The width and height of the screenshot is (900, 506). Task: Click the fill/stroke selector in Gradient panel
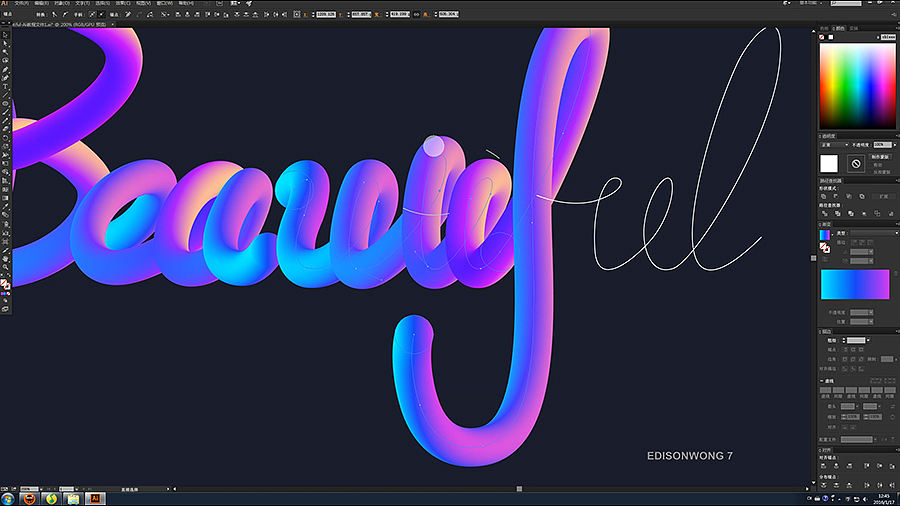point(825,247)
